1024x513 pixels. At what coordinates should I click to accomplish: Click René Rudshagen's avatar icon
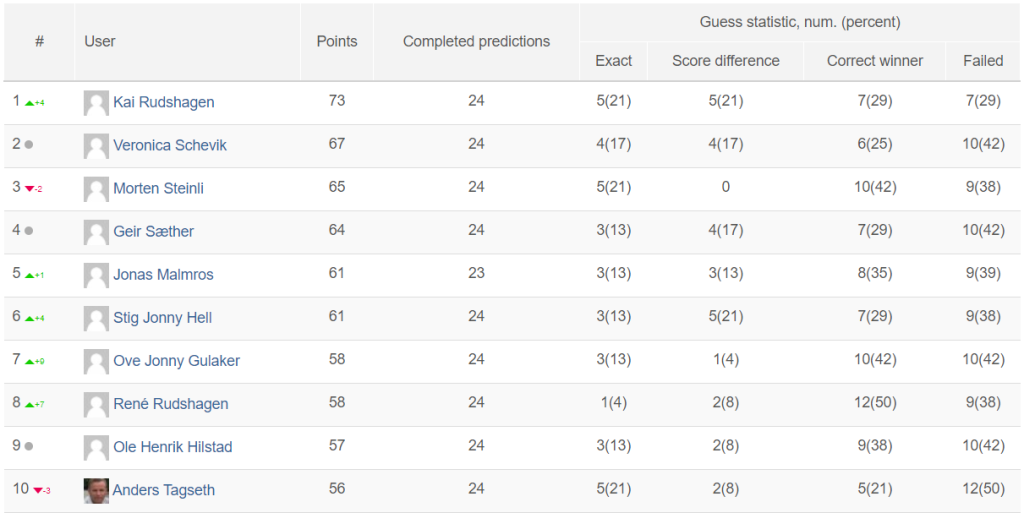(96, 405)
